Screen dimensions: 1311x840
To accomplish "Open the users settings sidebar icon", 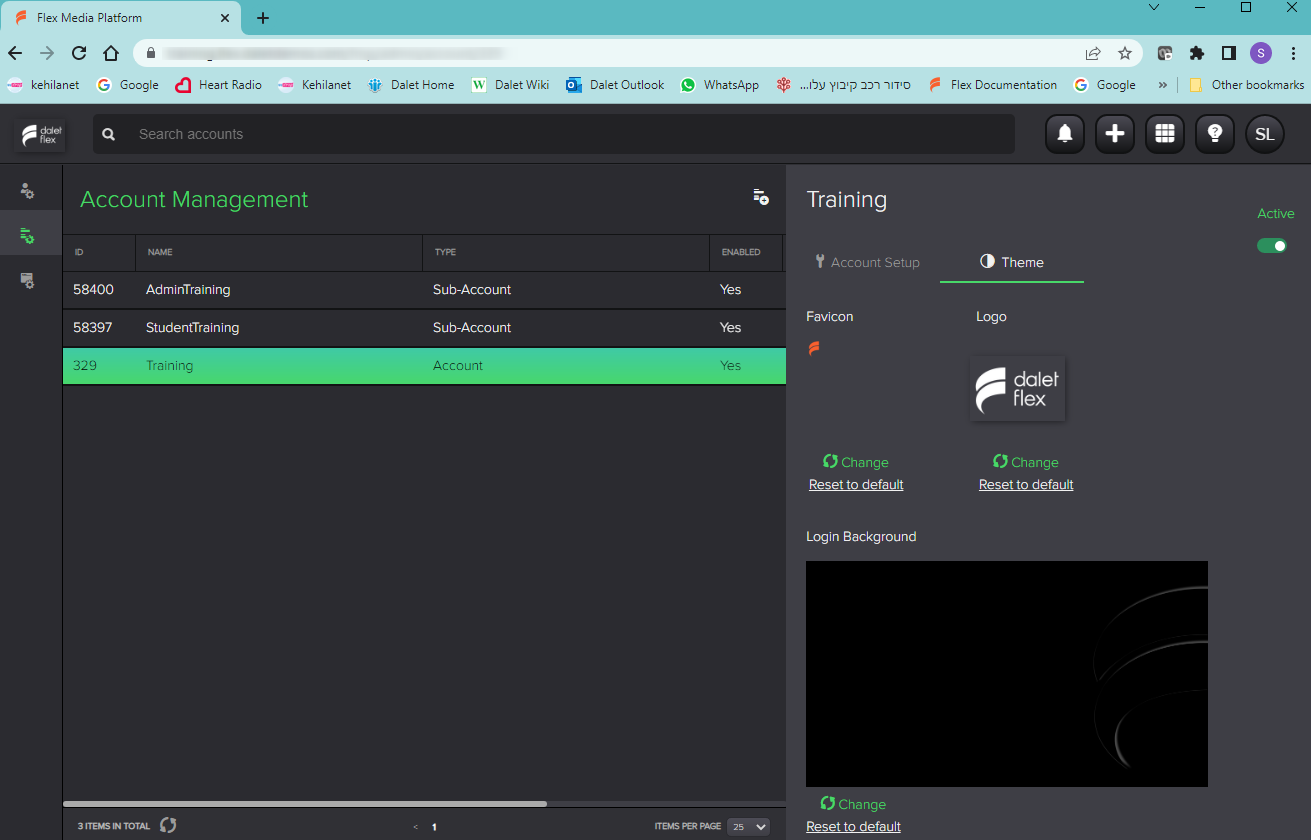I will point(28,191).
